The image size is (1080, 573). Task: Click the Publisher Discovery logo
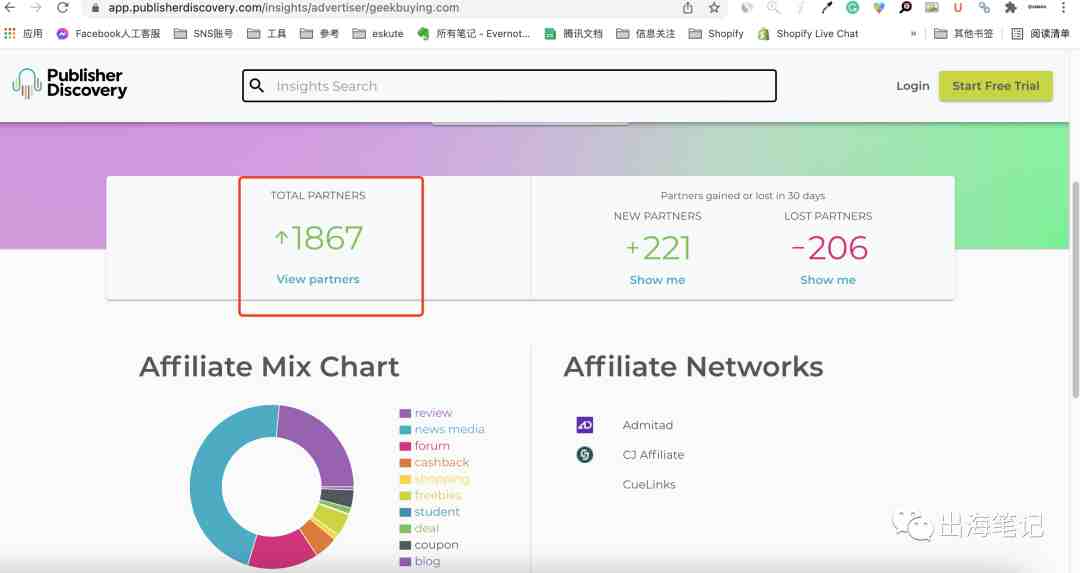[x=70, y=83]
